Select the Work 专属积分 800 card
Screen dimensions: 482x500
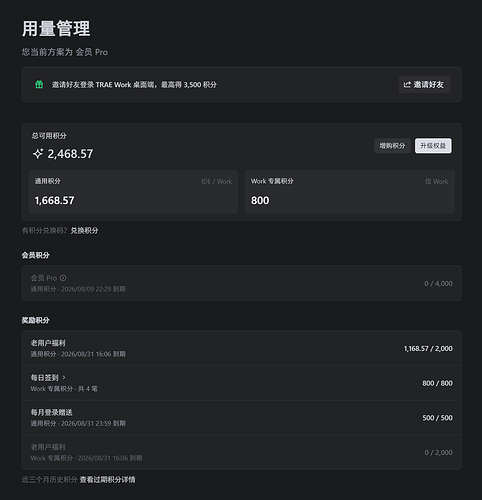click(x=350, y=192)
